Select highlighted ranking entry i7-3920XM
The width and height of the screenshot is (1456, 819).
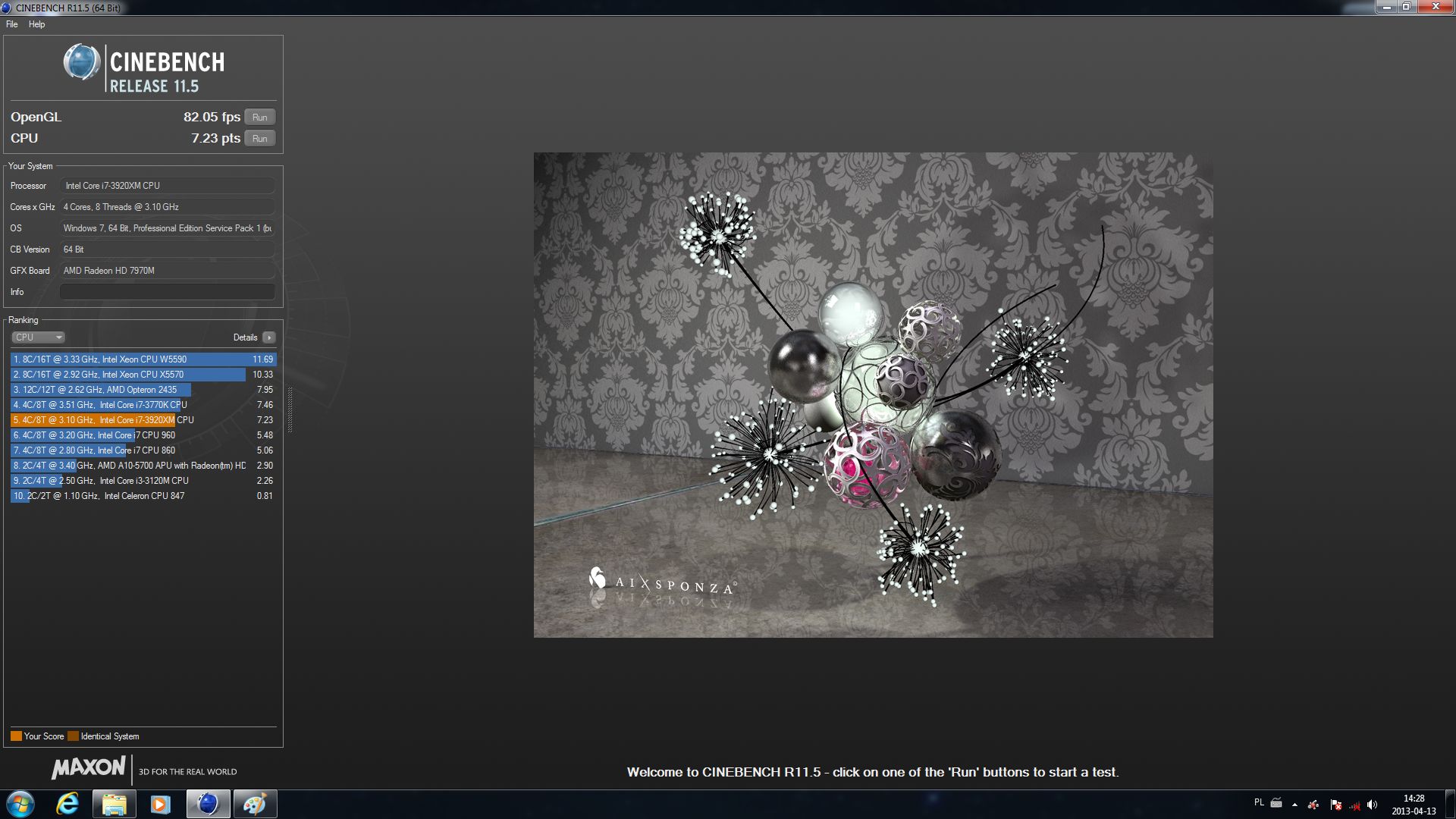pyautogui.click(x=143, y=420)
